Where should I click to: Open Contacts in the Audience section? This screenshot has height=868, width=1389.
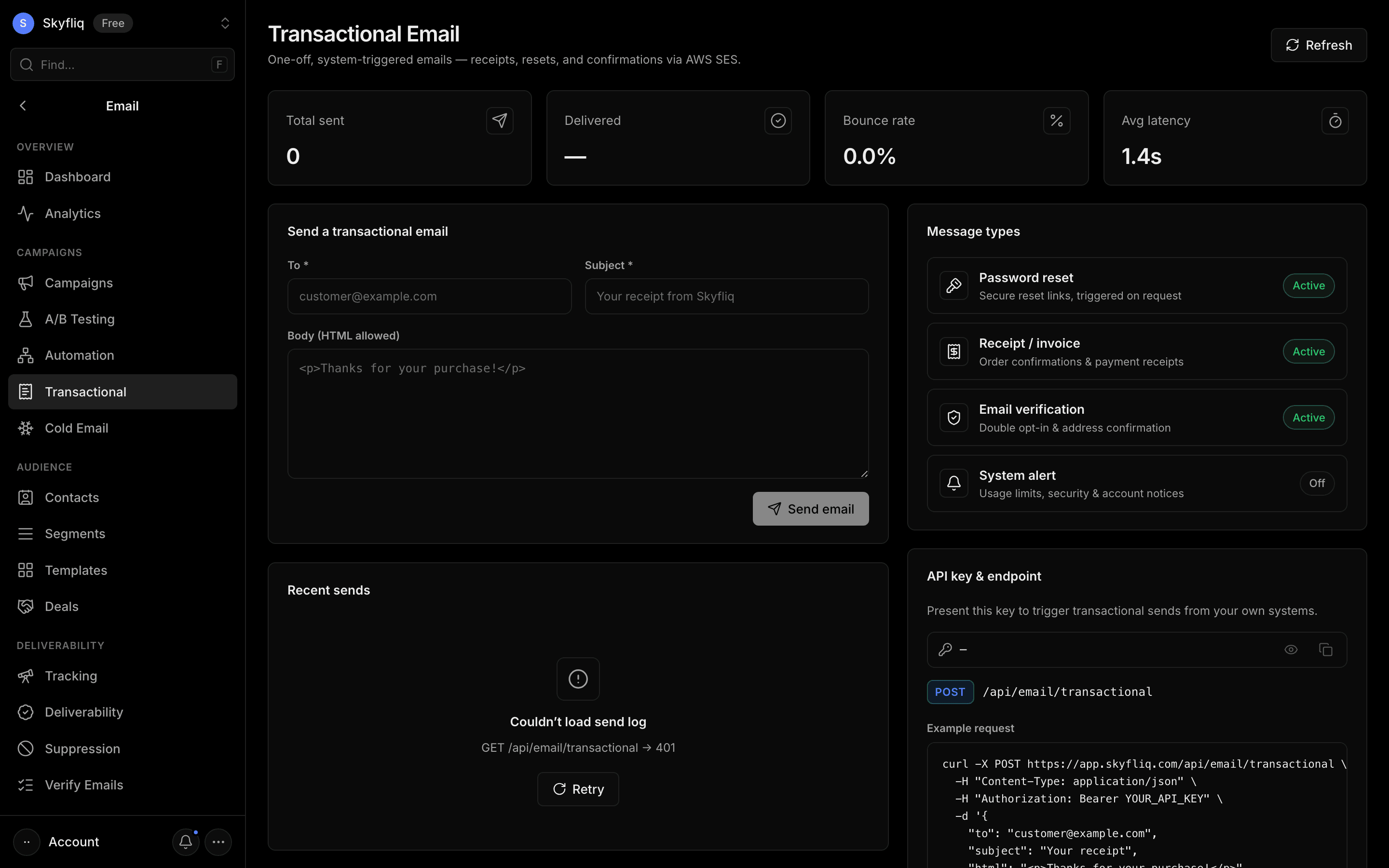(x=122, y=498)
